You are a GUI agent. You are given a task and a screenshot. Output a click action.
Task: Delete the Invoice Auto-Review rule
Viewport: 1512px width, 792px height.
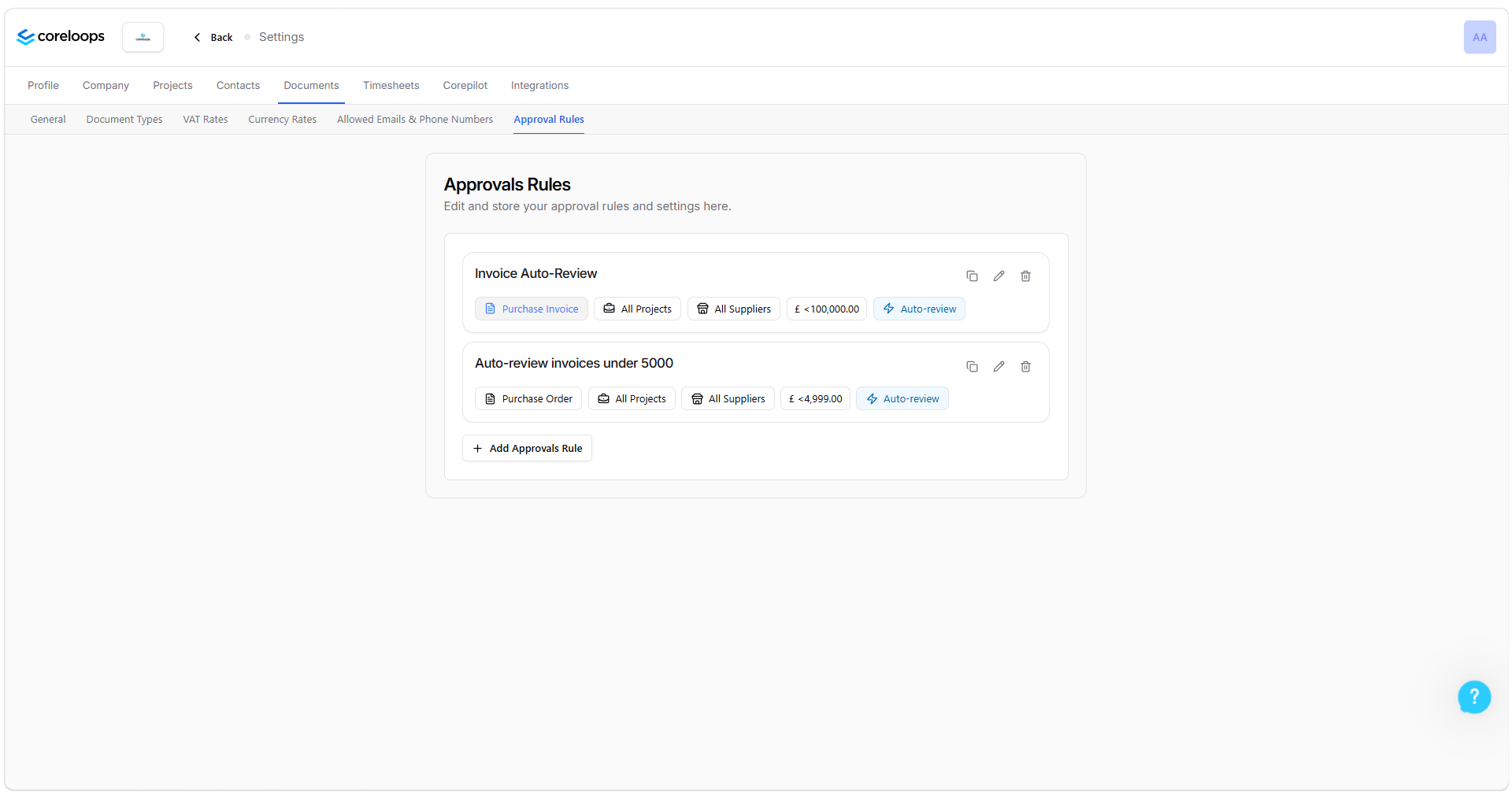1025,276
